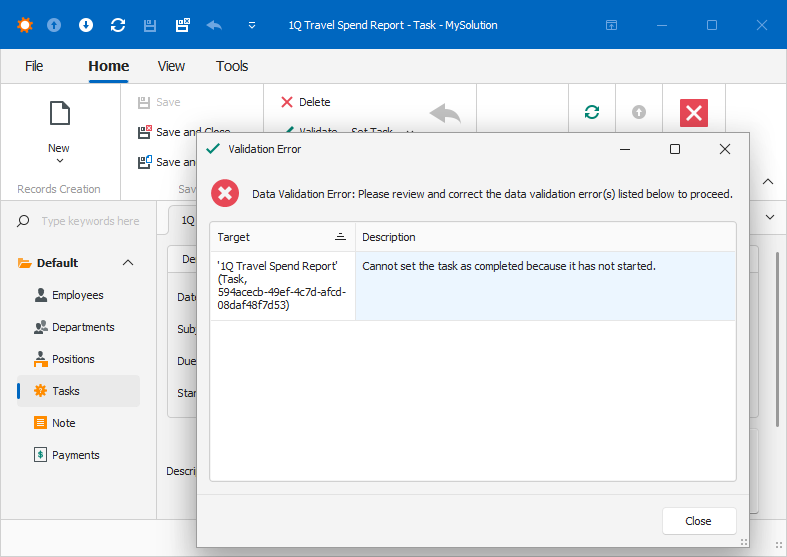This screenshot has height=557, width=787.
Task: Click the refresh icon in title bar
Action: [x=118, y=25]
